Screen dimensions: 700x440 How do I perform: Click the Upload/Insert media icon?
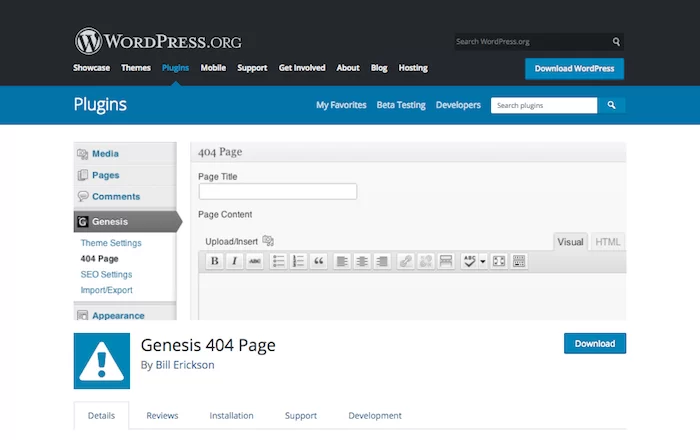pyautogui.click(x=268, y=241)
